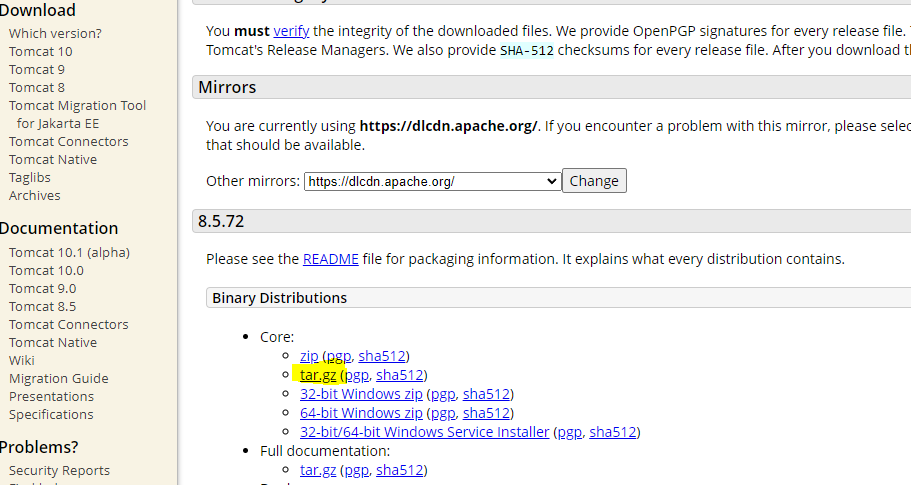Follow the 'verify' integrity link
911x485 pixels.
pos(291,31)
